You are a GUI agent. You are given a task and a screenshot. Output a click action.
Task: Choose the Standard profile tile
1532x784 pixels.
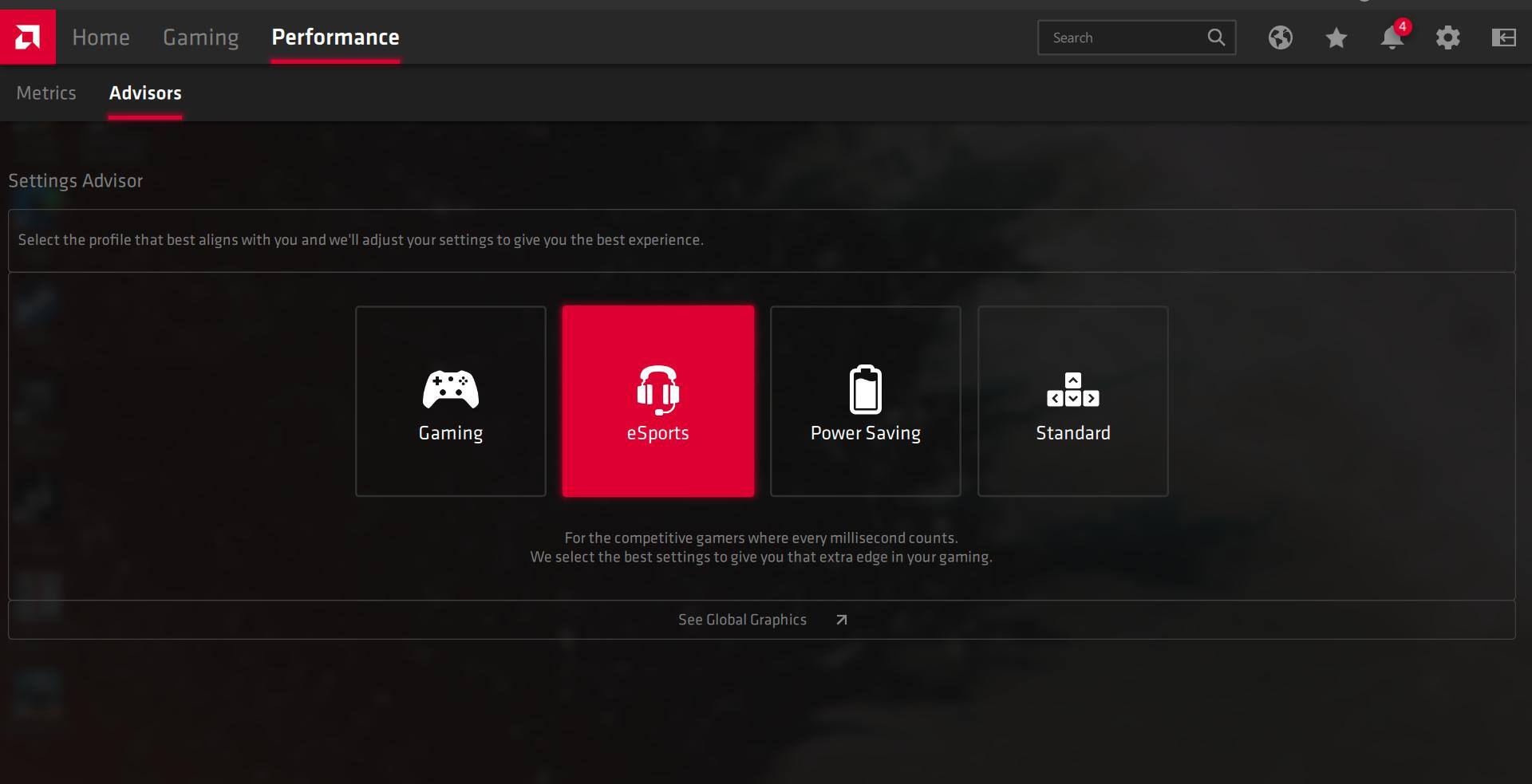1072,401
